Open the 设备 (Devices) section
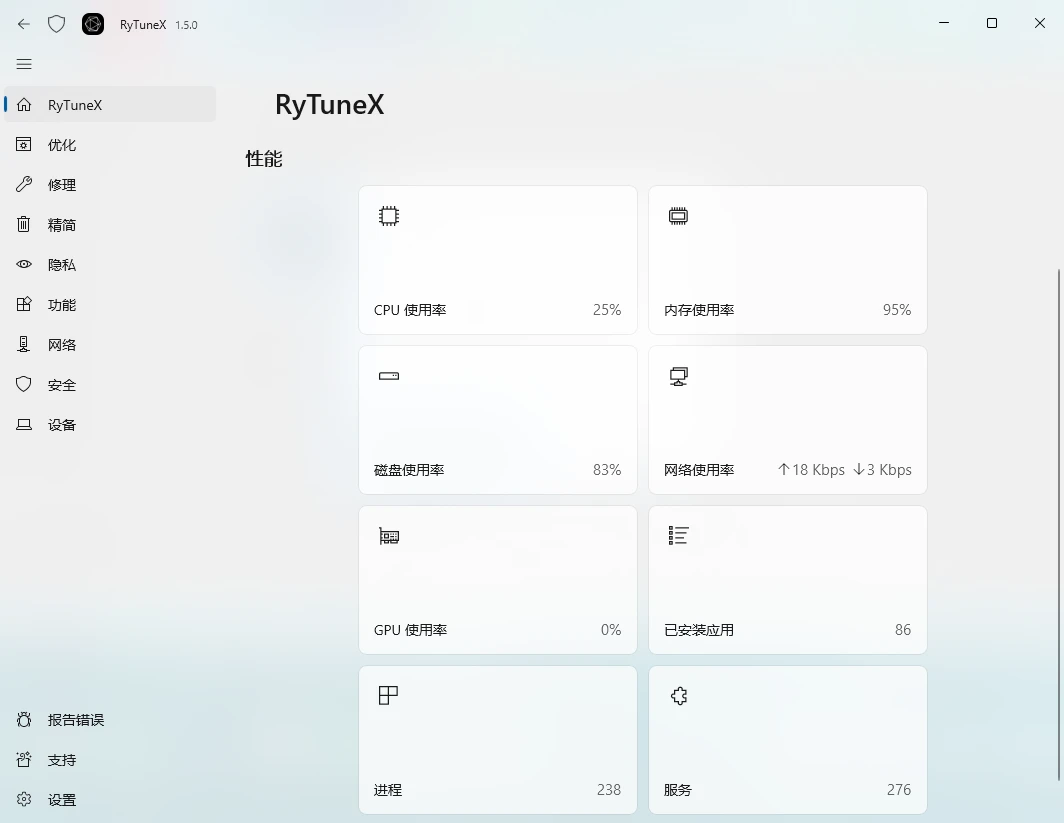Viewport: 1064px width, 823px height. tap(60, 424)
